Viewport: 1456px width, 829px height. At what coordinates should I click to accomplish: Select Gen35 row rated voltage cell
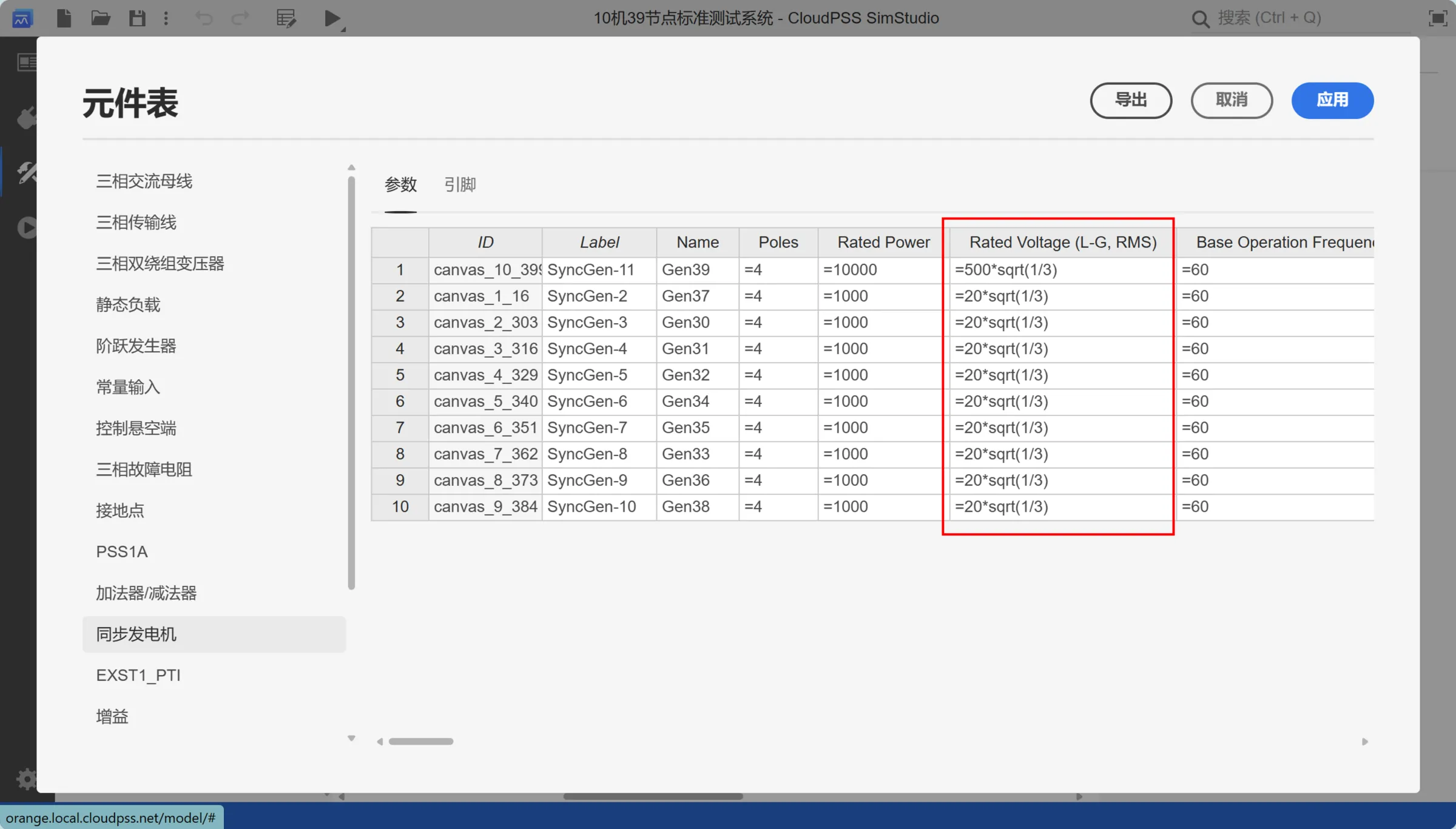point(1063,428)
